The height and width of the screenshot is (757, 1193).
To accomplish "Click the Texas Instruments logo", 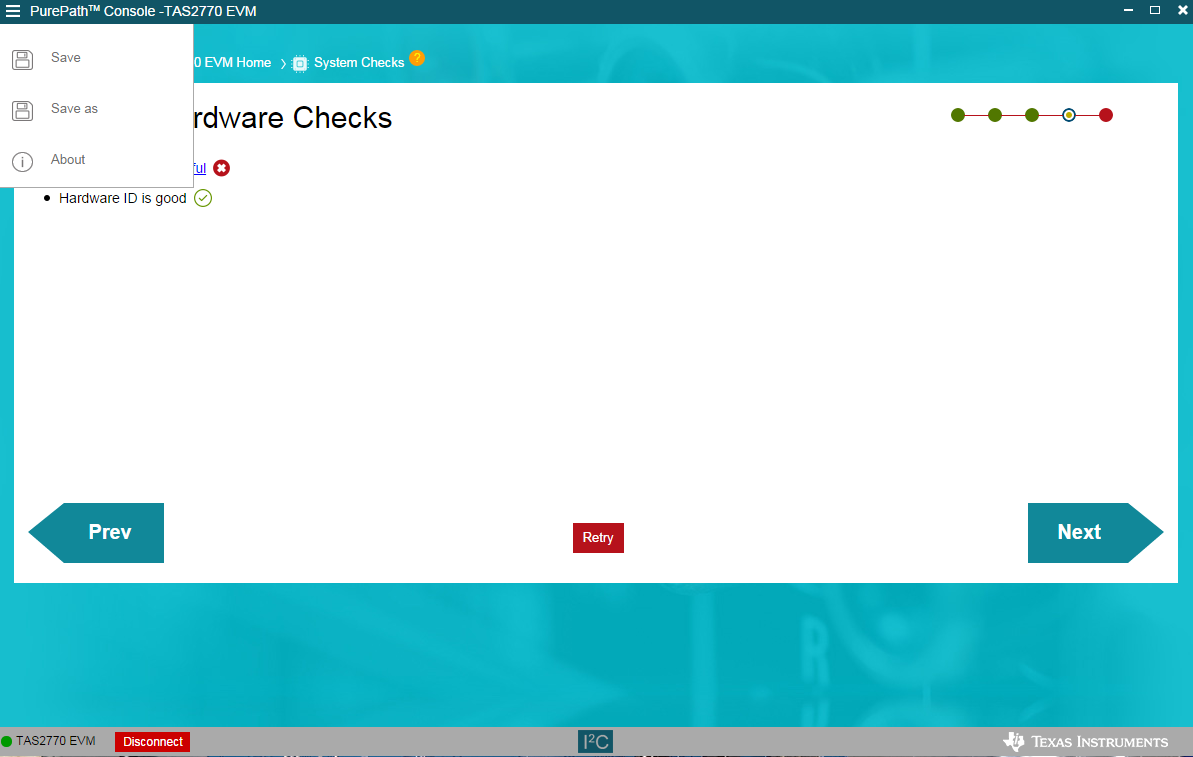I will click(1086, 742).
